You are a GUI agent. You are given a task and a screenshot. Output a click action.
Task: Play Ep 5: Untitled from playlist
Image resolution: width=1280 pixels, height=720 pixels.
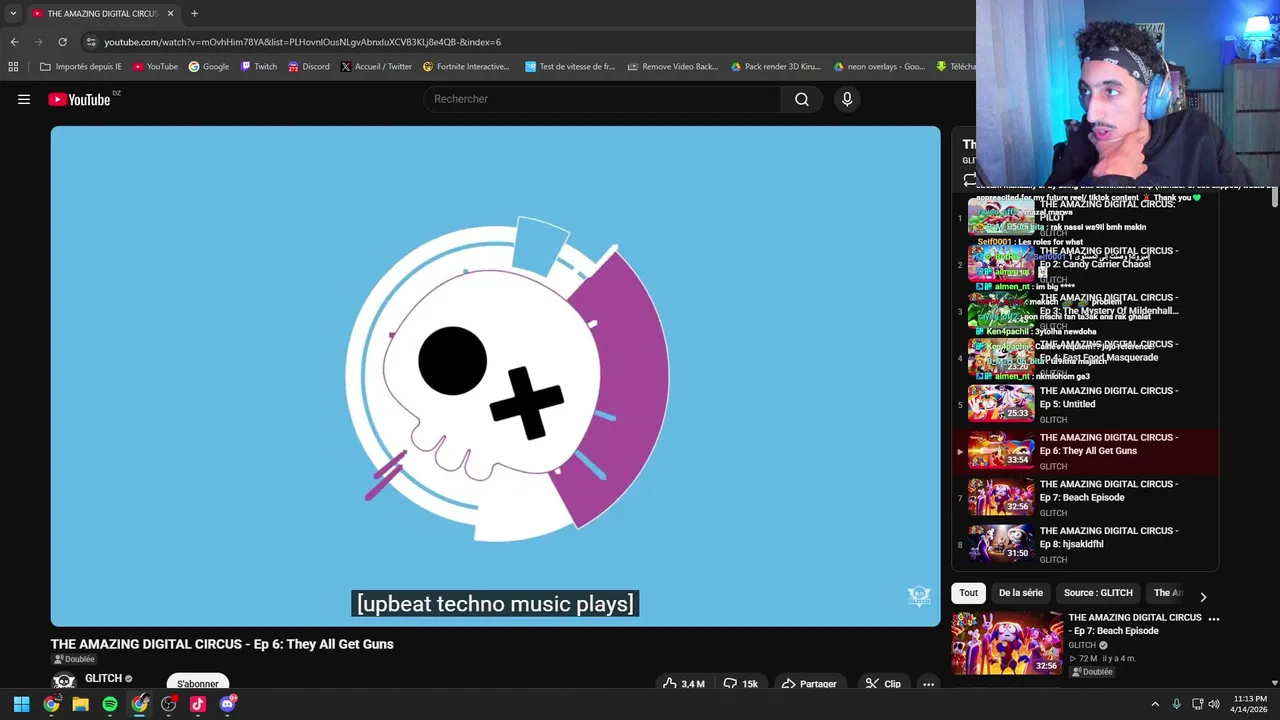coord(1085,404)
